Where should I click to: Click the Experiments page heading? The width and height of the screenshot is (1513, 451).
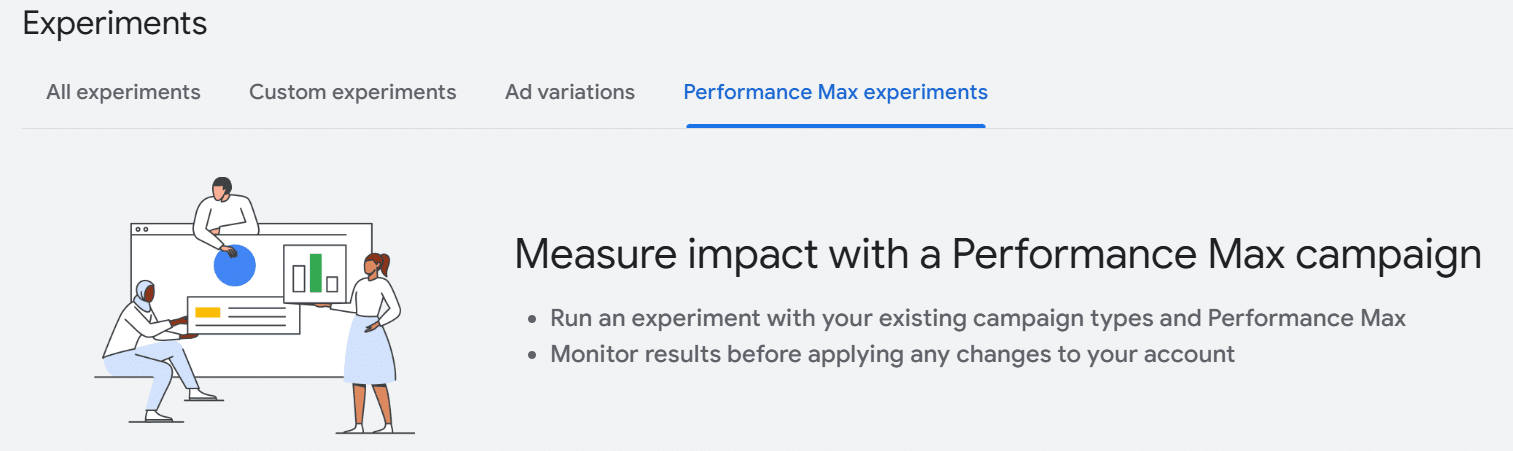[x=115, y=23]
